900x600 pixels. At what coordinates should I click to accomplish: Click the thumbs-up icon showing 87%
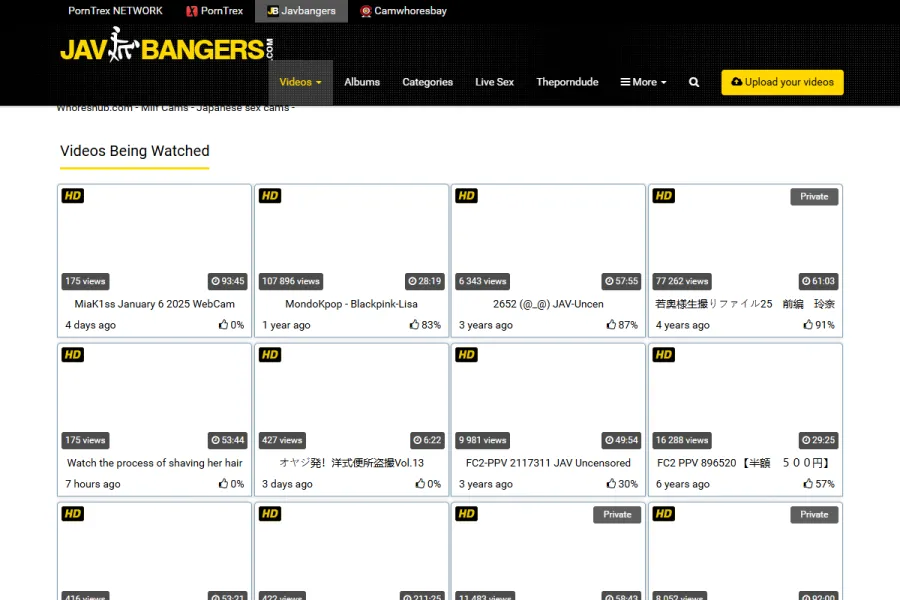tap(612, 325)
